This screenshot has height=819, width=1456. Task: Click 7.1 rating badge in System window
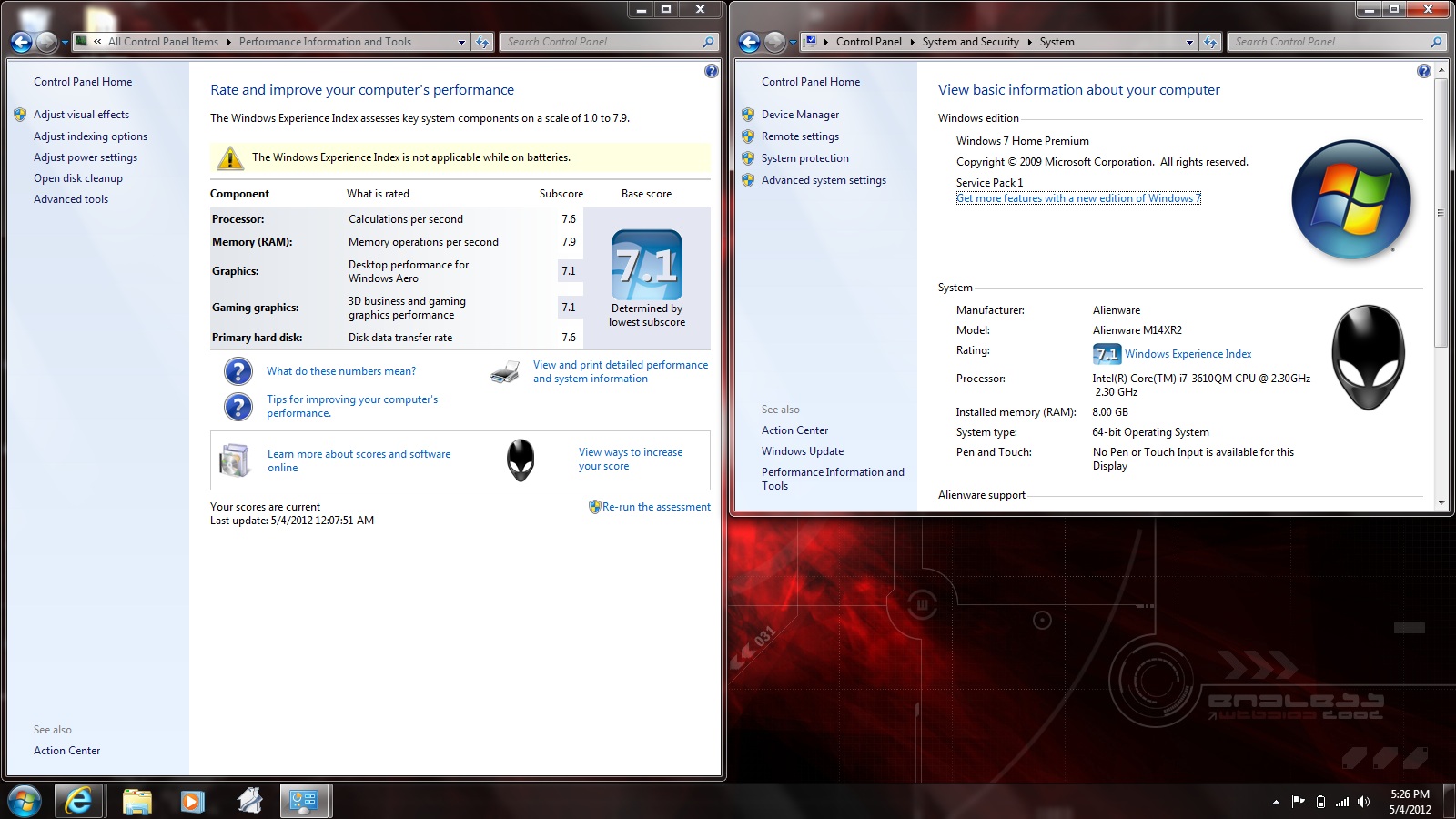pyautogui.click(x=1107, y=354)
